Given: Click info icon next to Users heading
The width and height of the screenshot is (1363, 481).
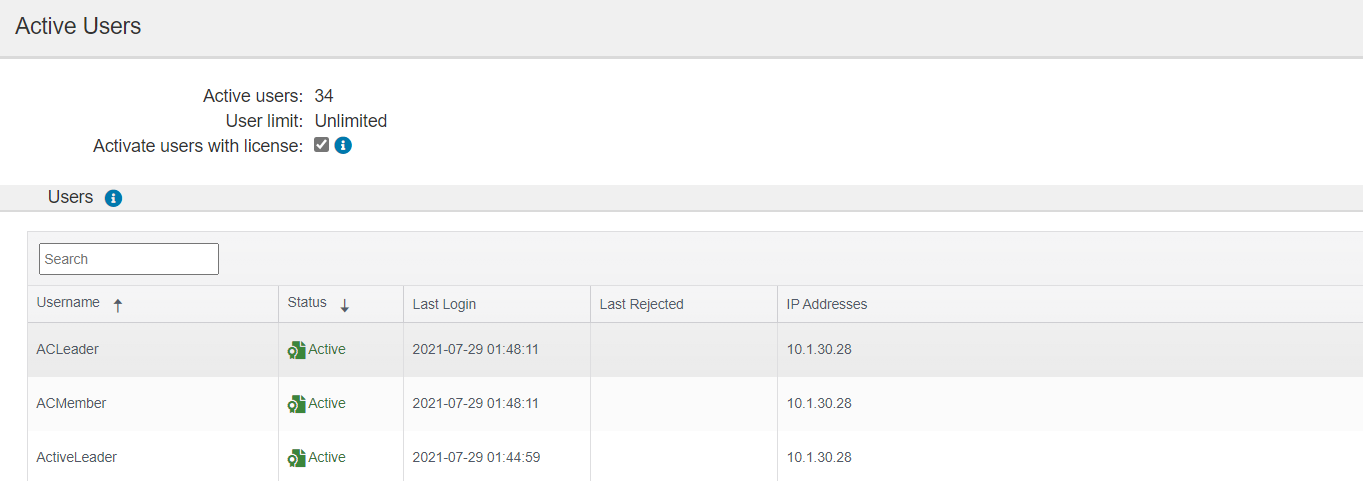Looking at the screenshot, I should 113,198.
